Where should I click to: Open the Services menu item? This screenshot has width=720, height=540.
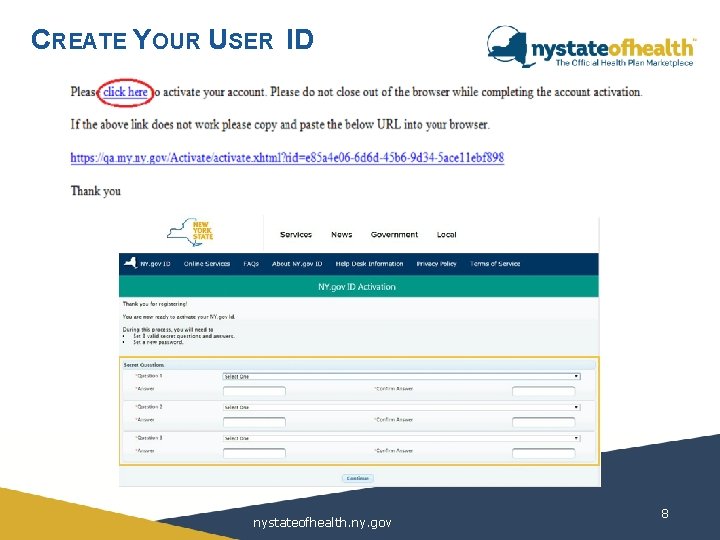[296, 235]
